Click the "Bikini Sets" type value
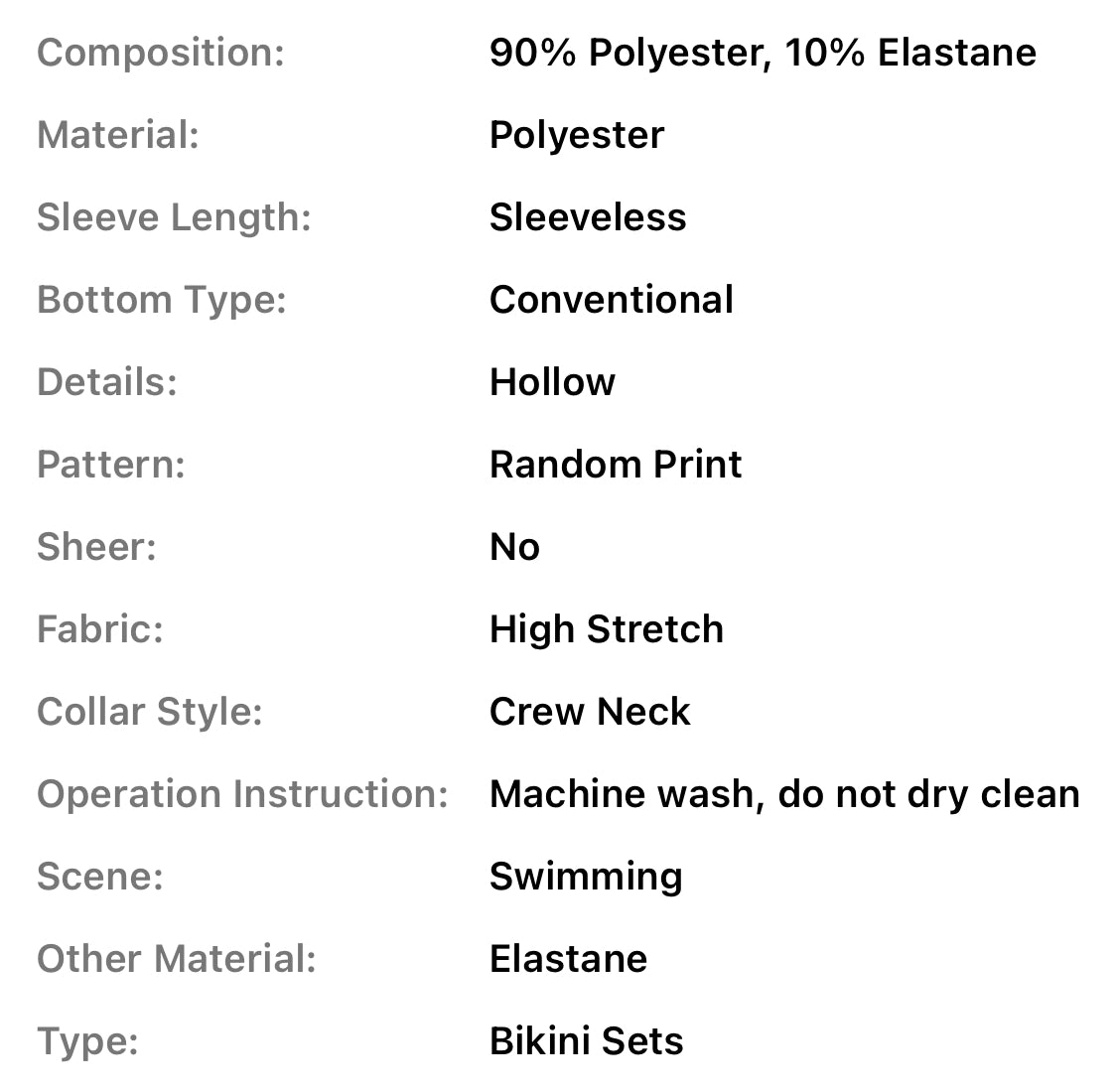Viewport: 1117px width, 1092px height. pos(586,1041)
